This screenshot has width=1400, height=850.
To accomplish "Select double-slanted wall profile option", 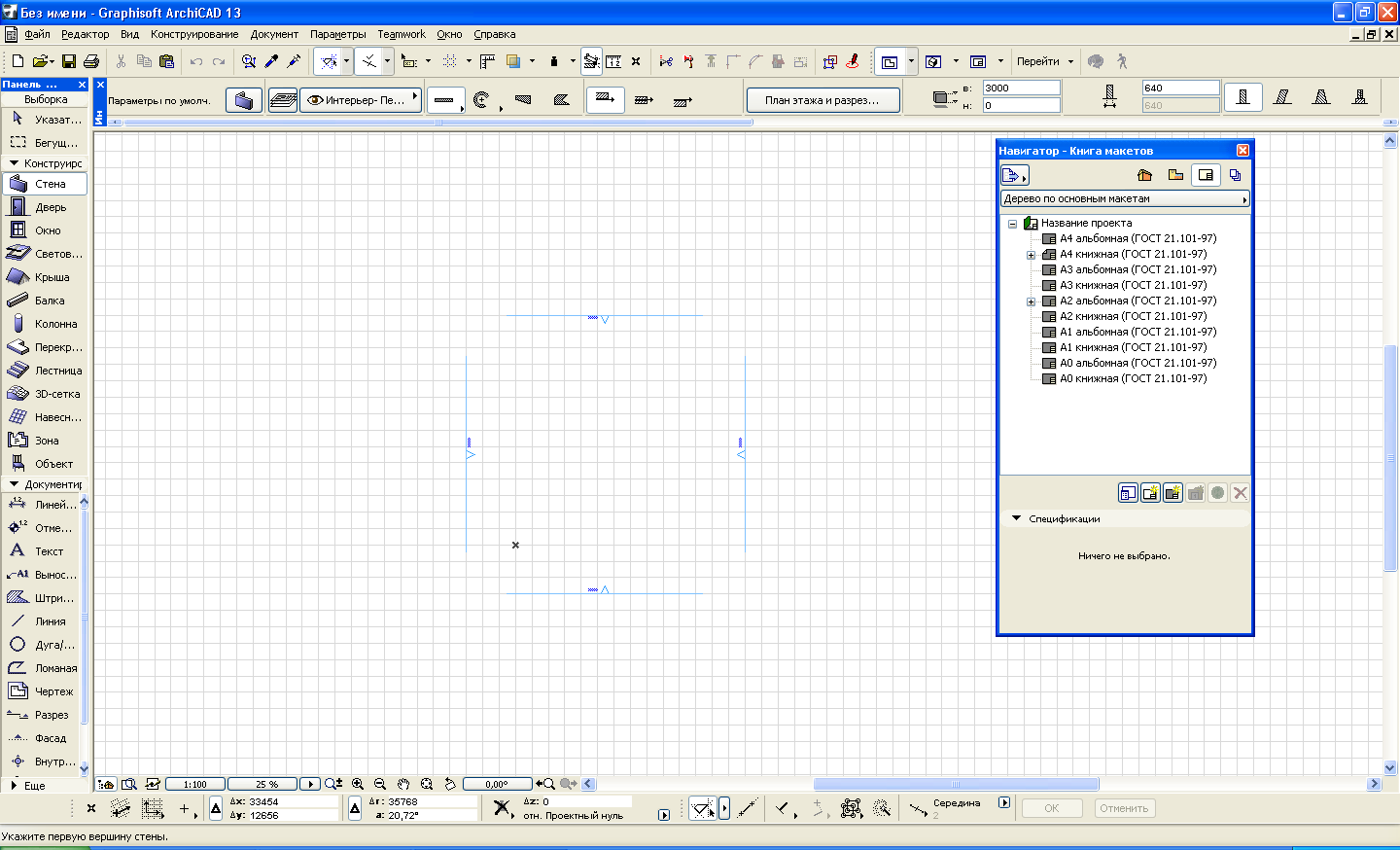I will (1321, 96).
